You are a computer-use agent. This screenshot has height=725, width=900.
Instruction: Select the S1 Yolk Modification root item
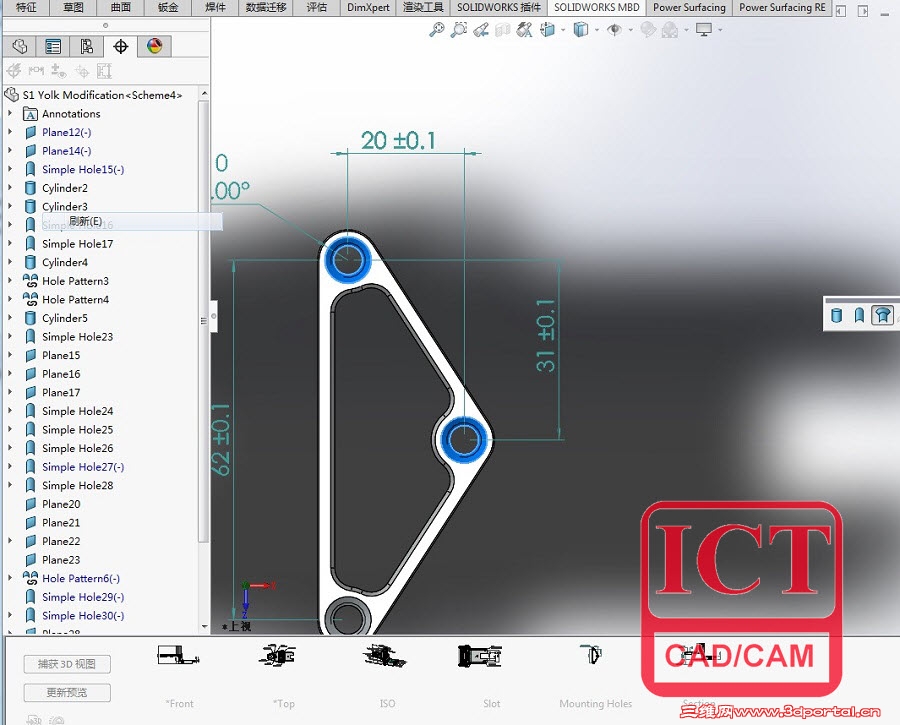click(x=102, y=95)
